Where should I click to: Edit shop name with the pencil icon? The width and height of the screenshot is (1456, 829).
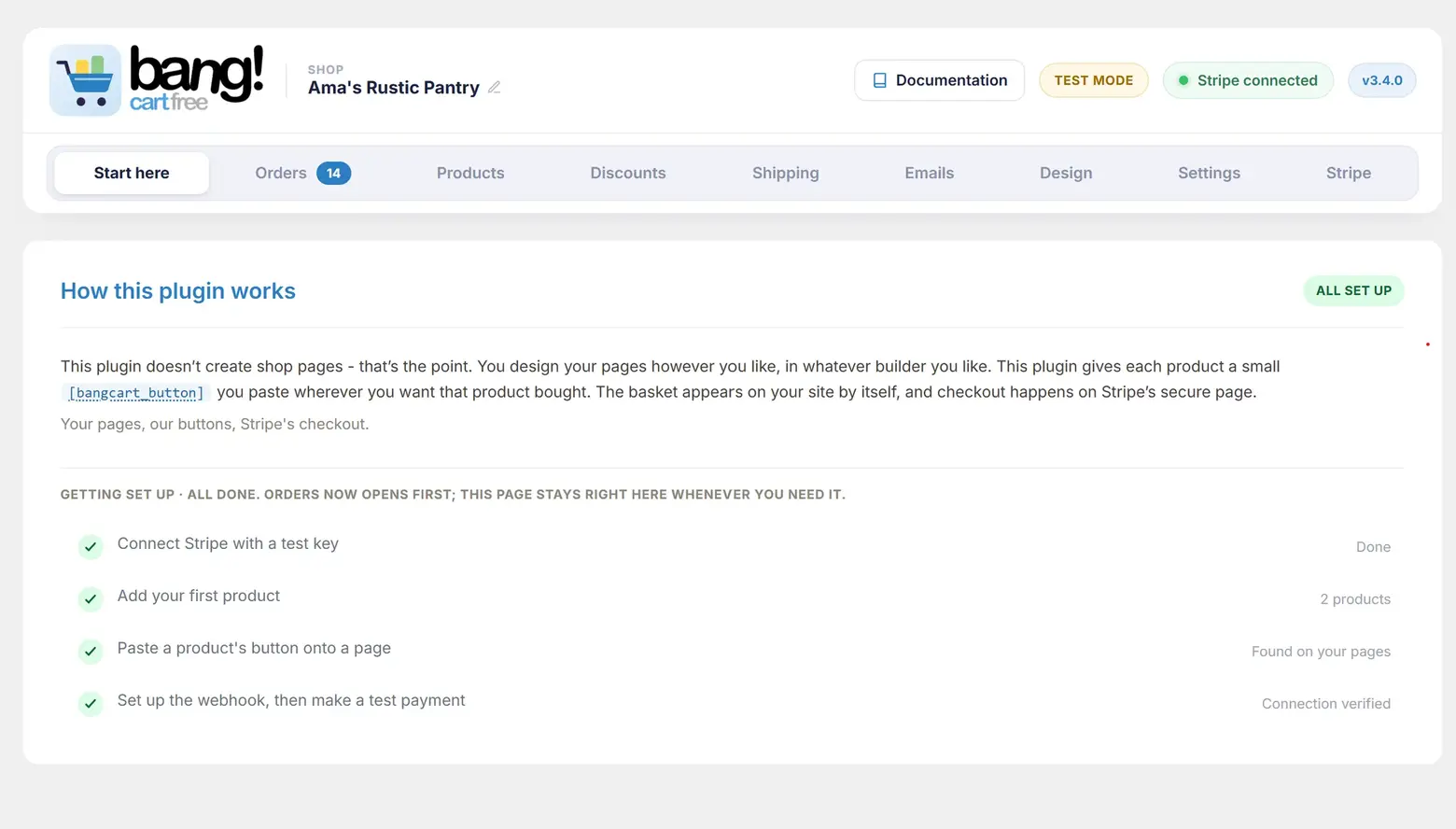[495, 88]
